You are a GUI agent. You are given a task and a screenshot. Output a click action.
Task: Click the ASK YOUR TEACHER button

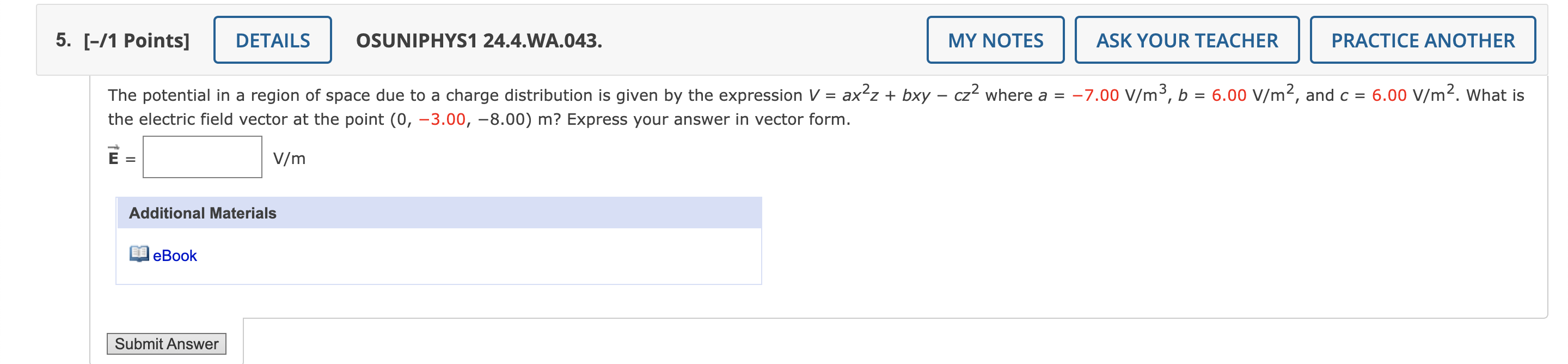pos(1187,40)
